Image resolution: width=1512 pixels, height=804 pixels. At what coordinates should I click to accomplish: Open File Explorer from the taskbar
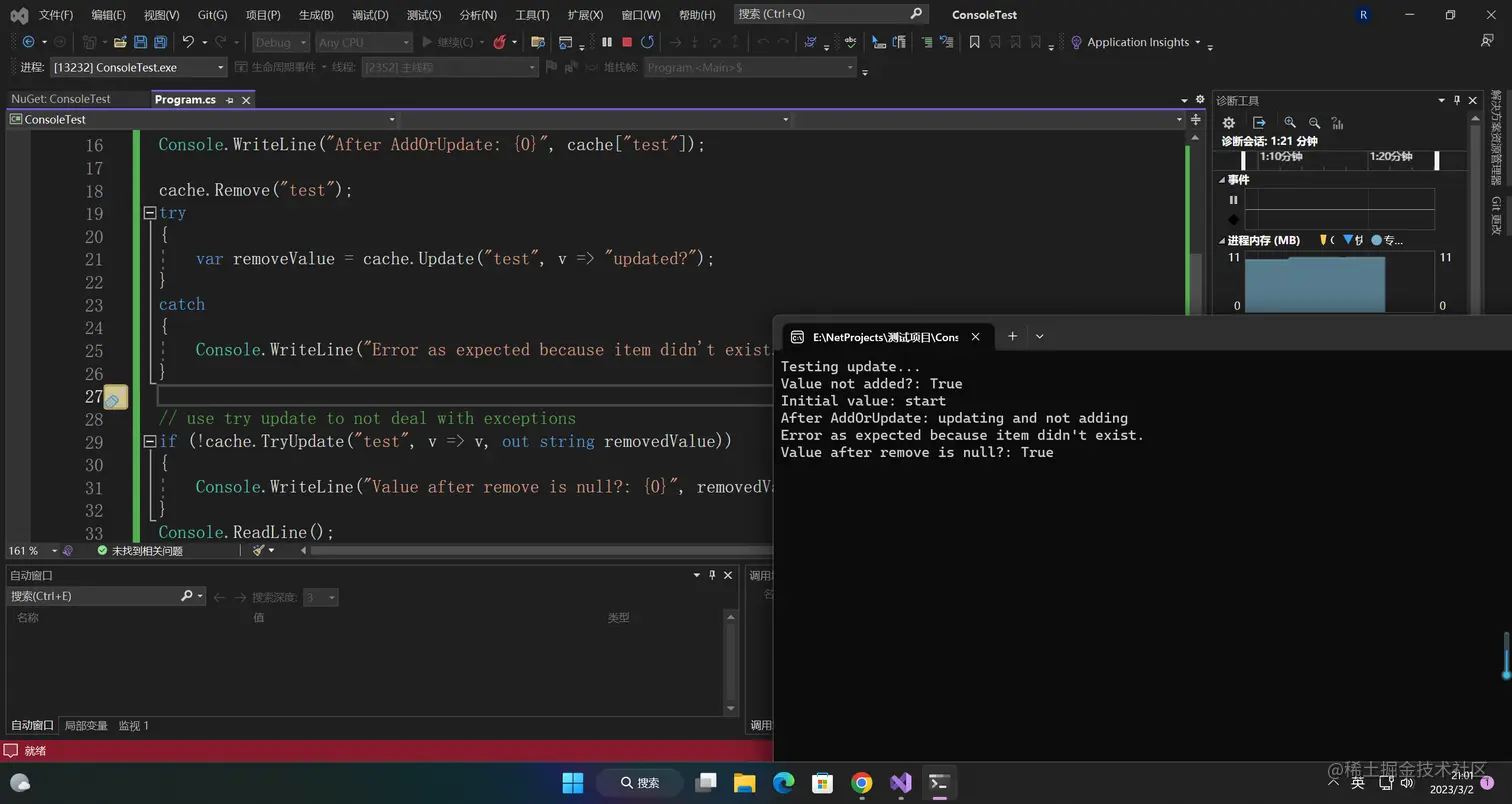coord(744,783)
